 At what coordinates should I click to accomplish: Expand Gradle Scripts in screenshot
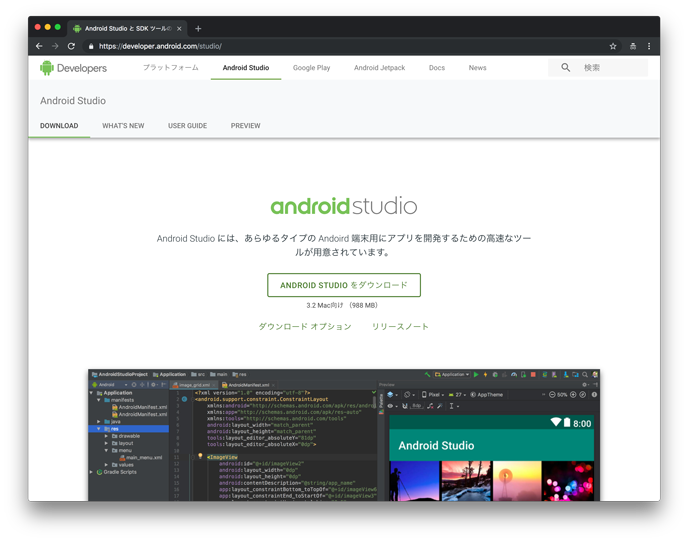pyautogui.click(x=91, y=472)
